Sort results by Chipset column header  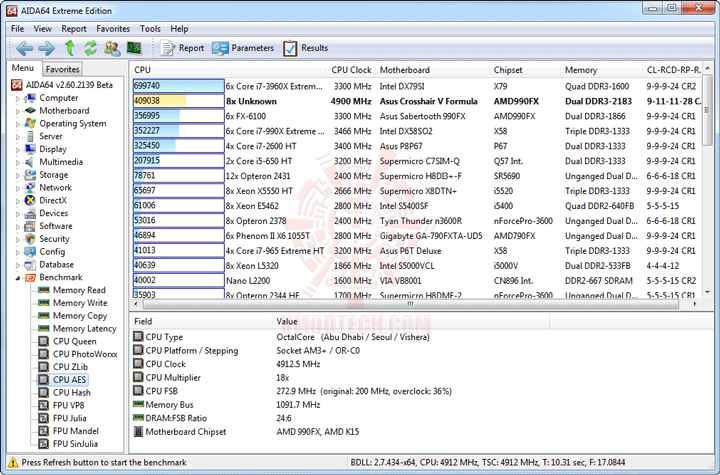pyautogui.click(x=525, y=70)
